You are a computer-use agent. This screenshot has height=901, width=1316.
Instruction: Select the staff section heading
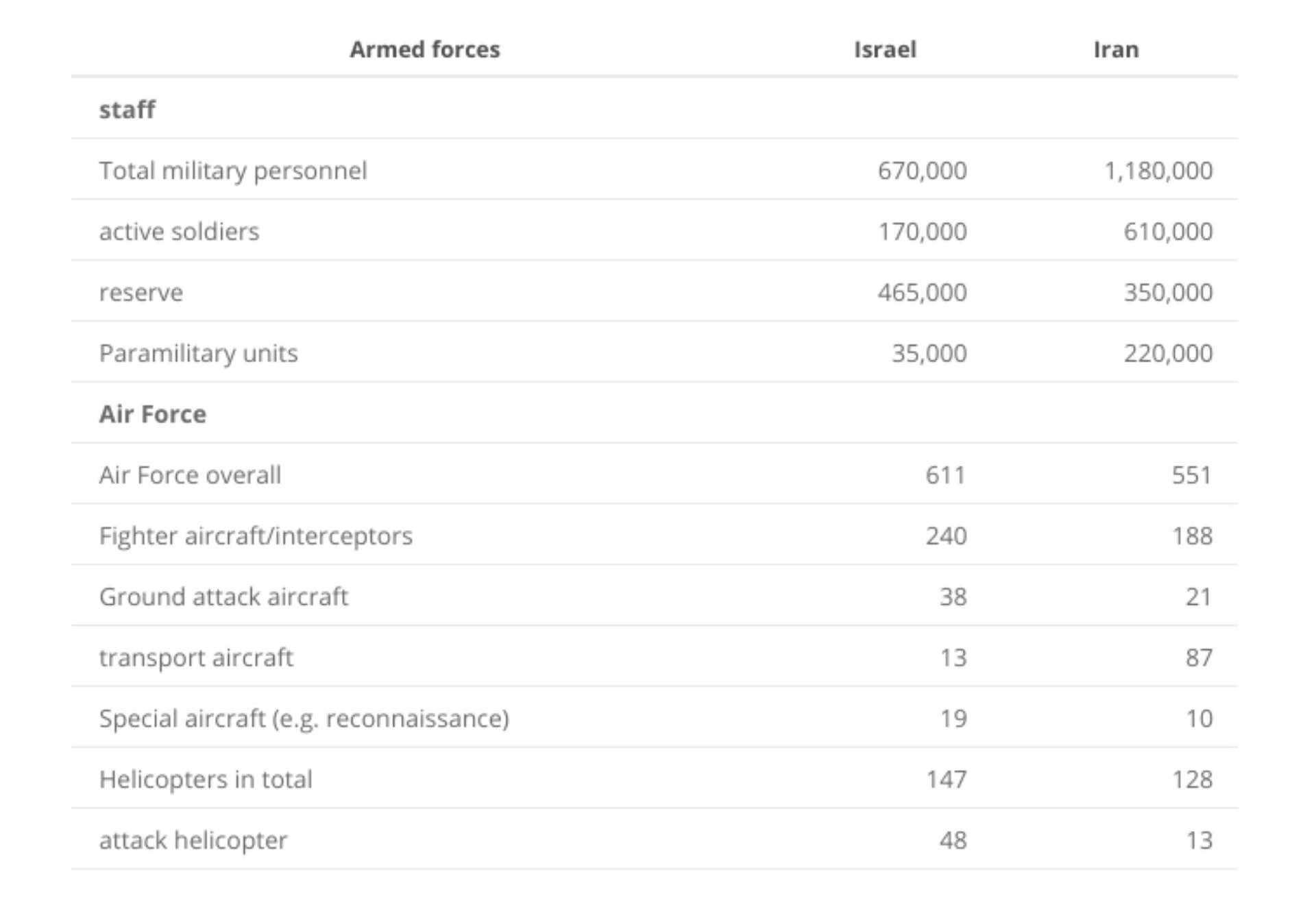127,110
